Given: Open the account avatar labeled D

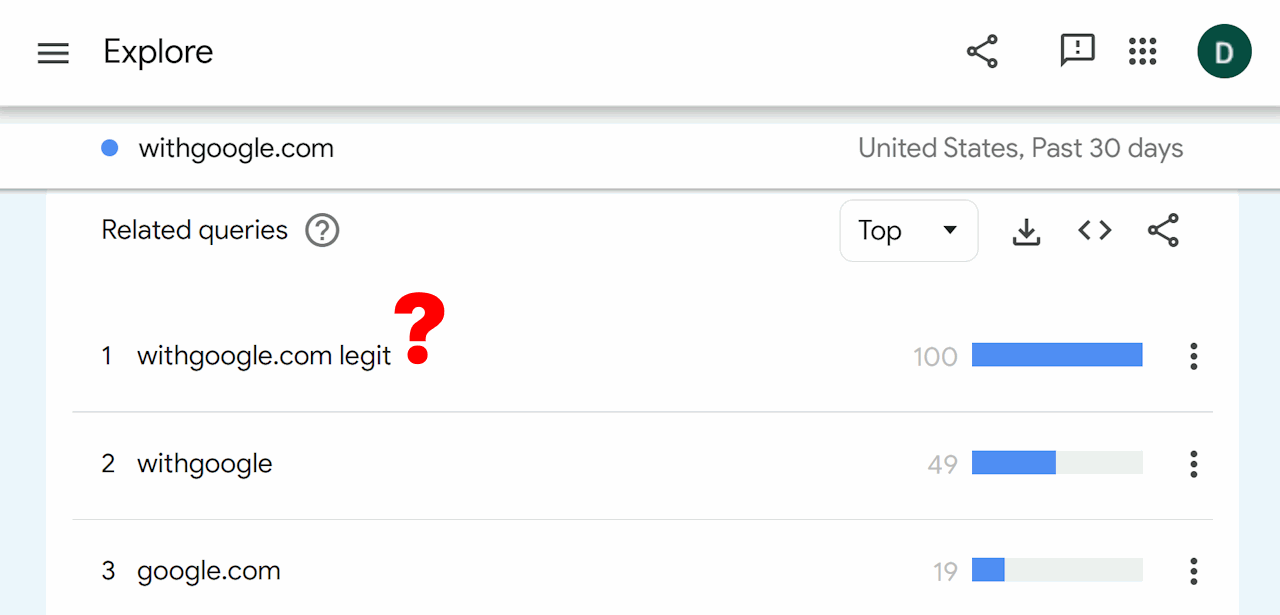Looking at the screenshot, I should tap(1224, 51).
